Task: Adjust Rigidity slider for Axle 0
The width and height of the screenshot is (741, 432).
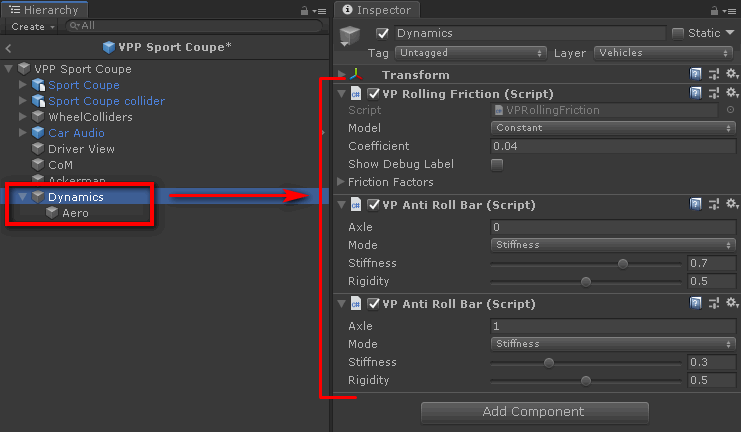Action: point(586,282)
